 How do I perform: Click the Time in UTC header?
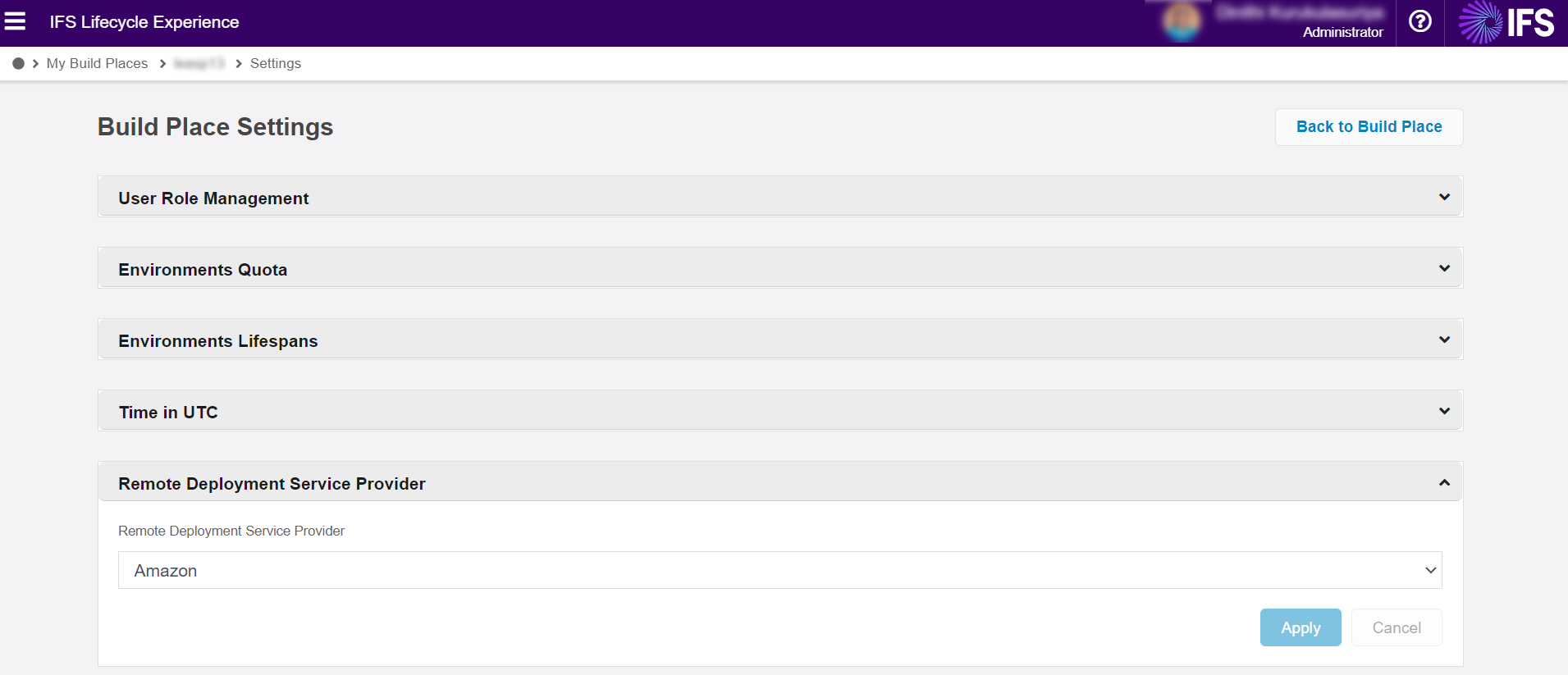click(x=168, y=413)
